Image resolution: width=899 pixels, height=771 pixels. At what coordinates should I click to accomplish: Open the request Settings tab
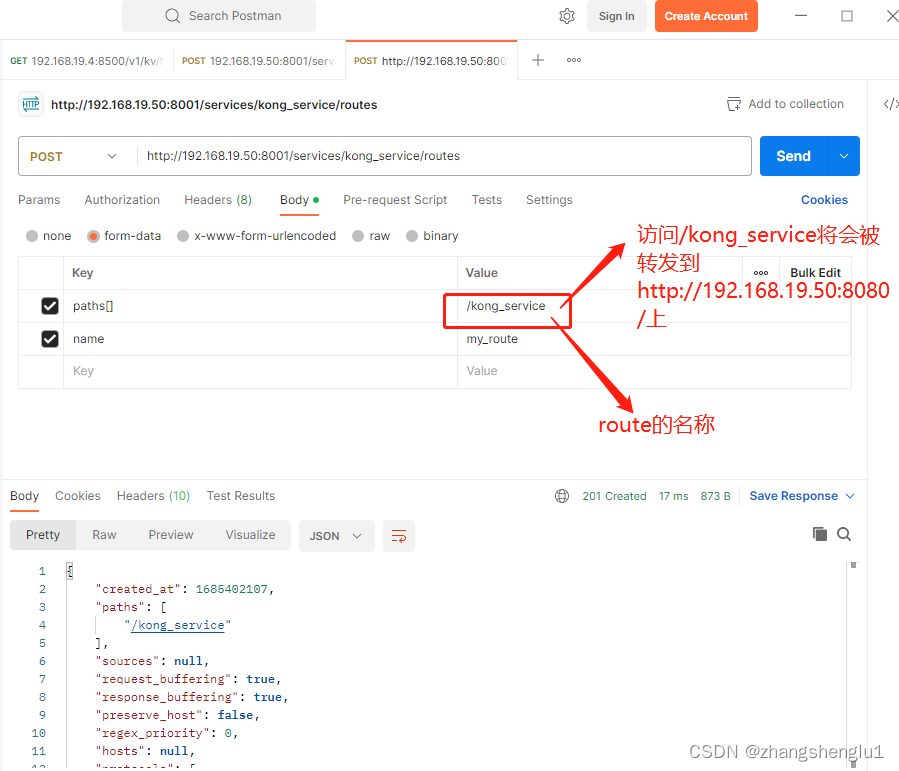(x=549, y=199)
